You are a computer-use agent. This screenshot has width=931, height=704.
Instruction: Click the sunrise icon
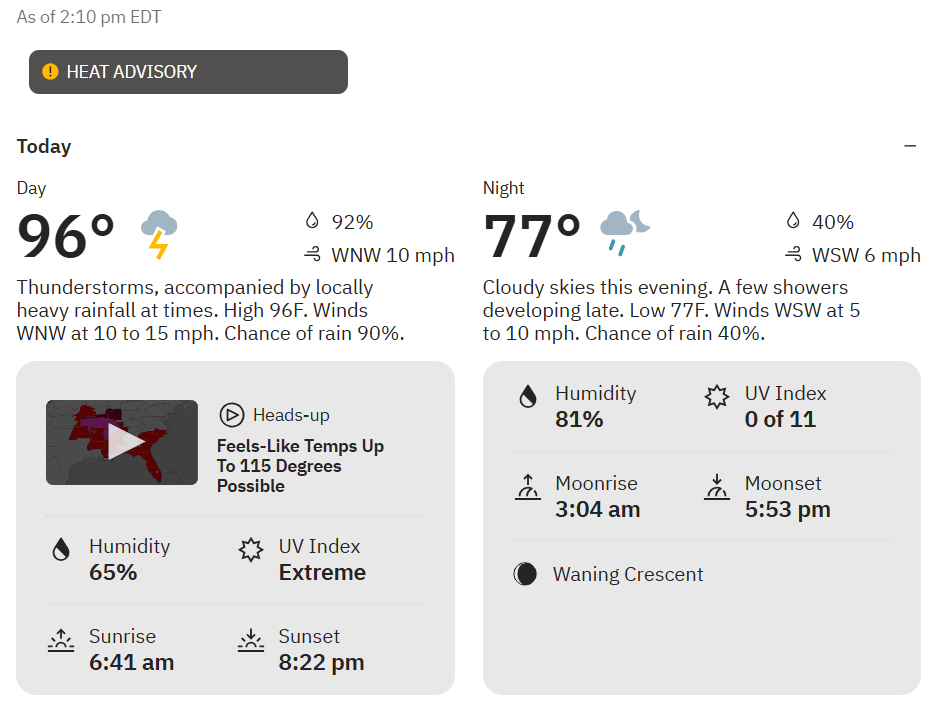(61, 640)
